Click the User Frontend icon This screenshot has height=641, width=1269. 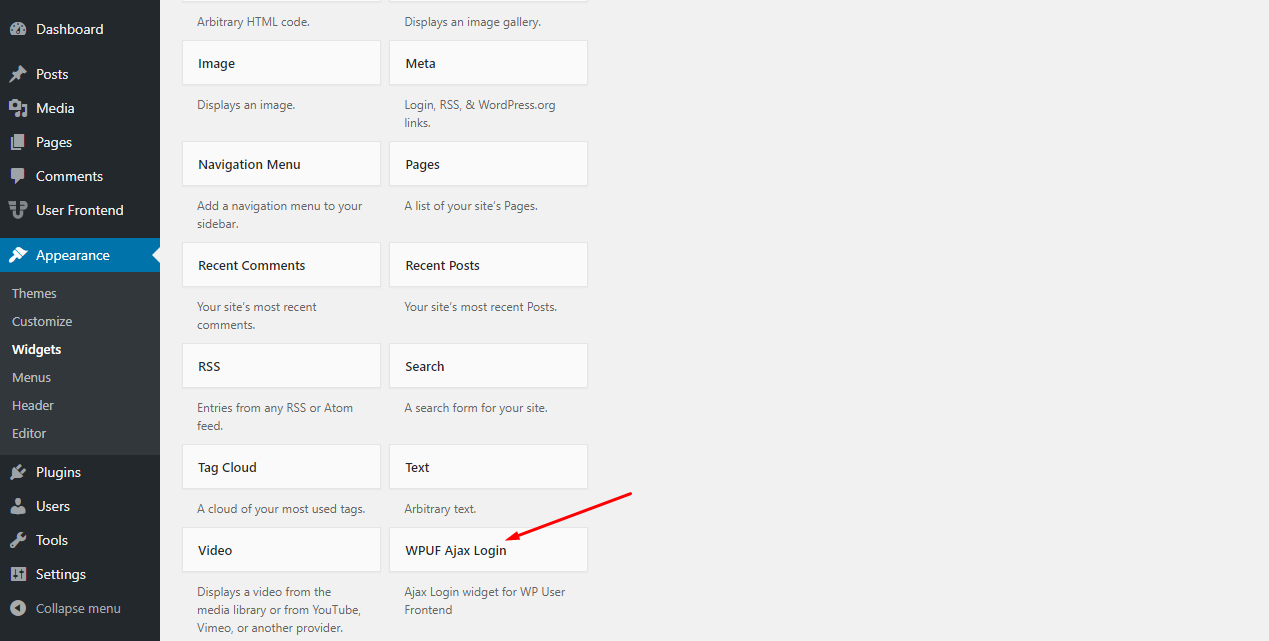[x=19, y=210]
